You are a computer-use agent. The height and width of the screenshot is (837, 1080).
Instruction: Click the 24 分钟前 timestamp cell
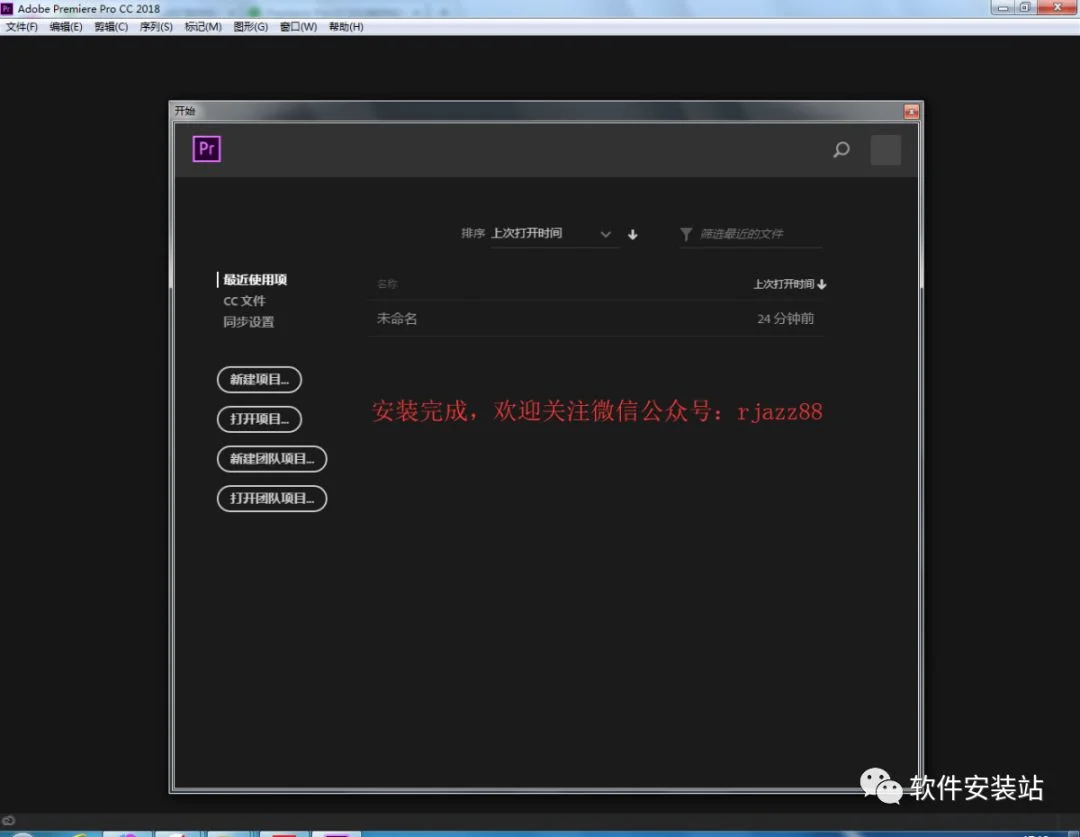785,318
